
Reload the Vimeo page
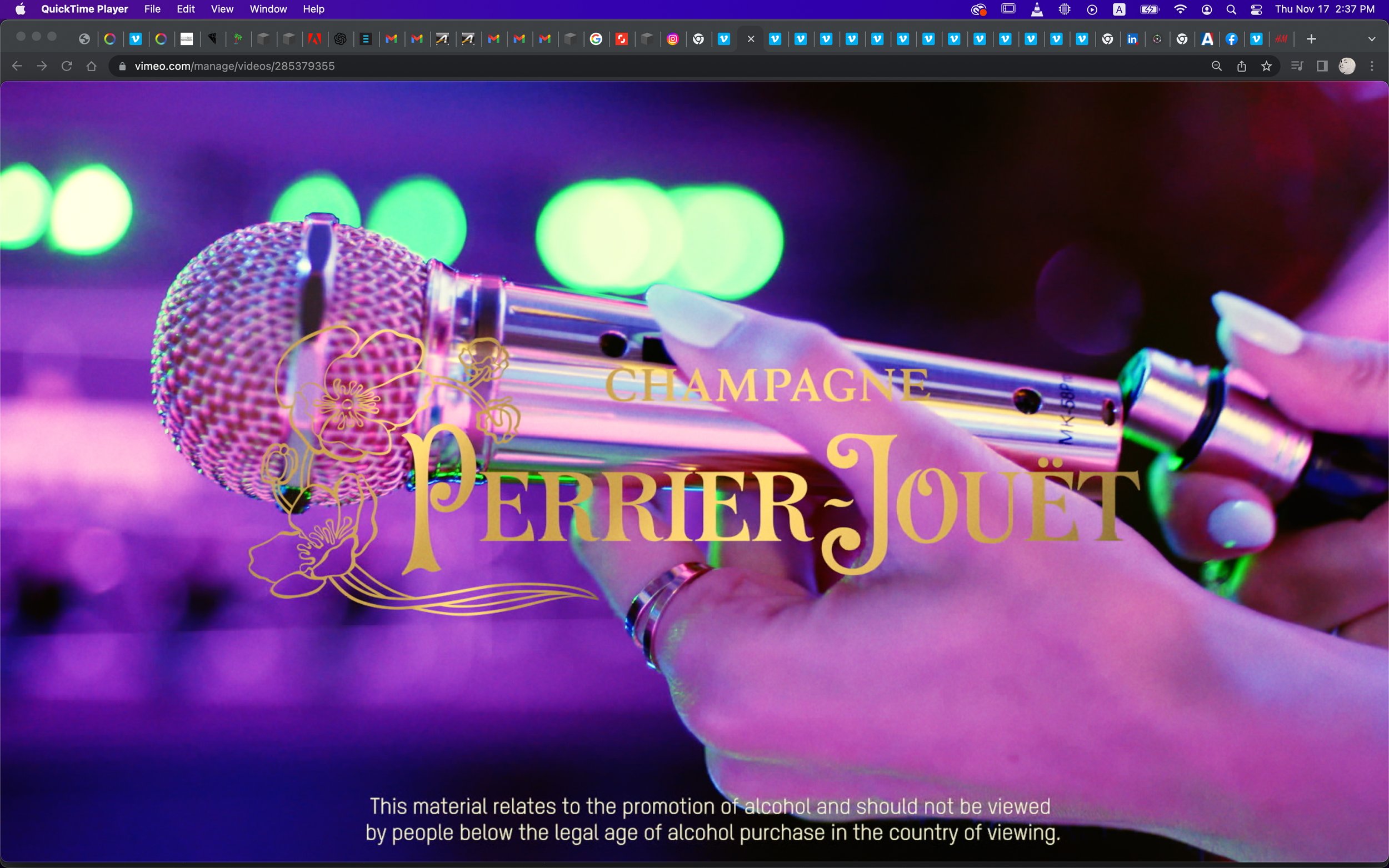67,66
